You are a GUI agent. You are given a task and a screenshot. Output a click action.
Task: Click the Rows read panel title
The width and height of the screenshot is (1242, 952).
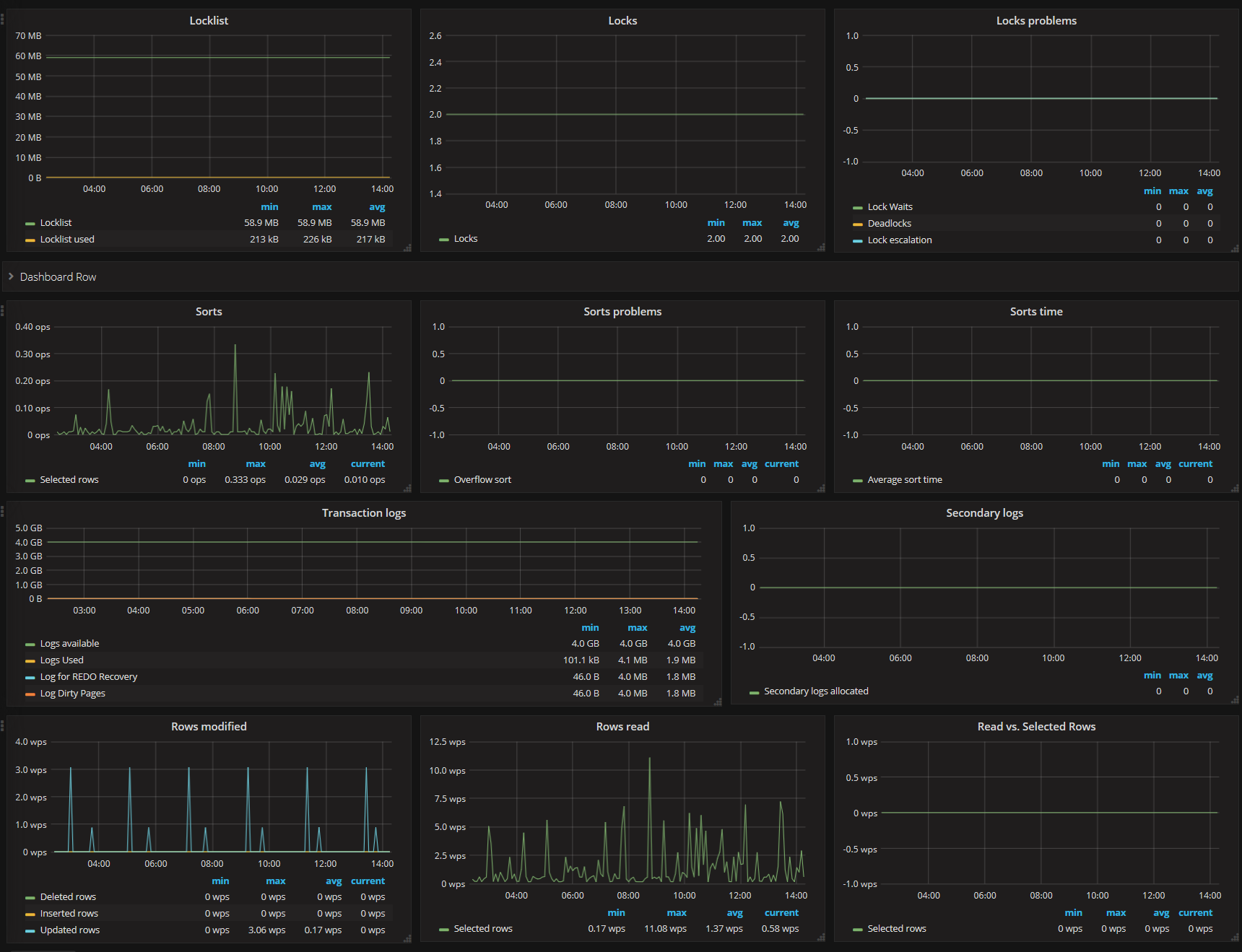[x=622, y=727]
